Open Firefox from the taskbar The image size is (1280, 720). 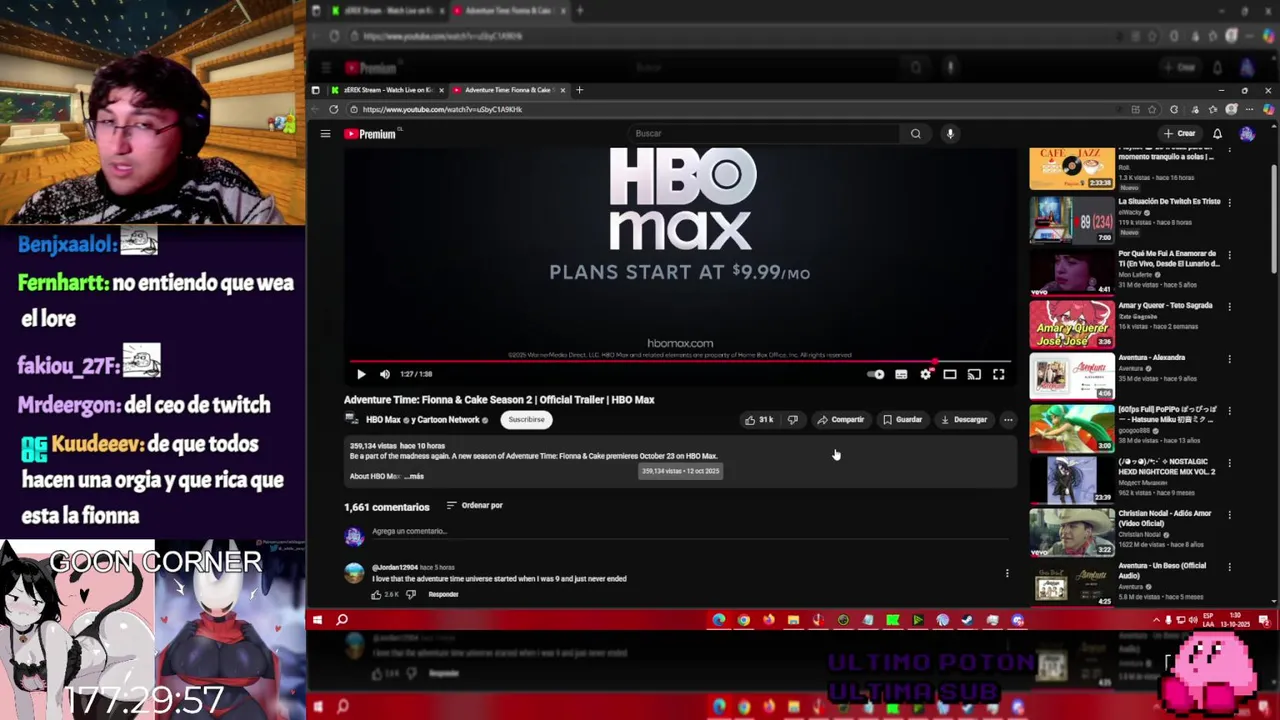tap(768, 620)
